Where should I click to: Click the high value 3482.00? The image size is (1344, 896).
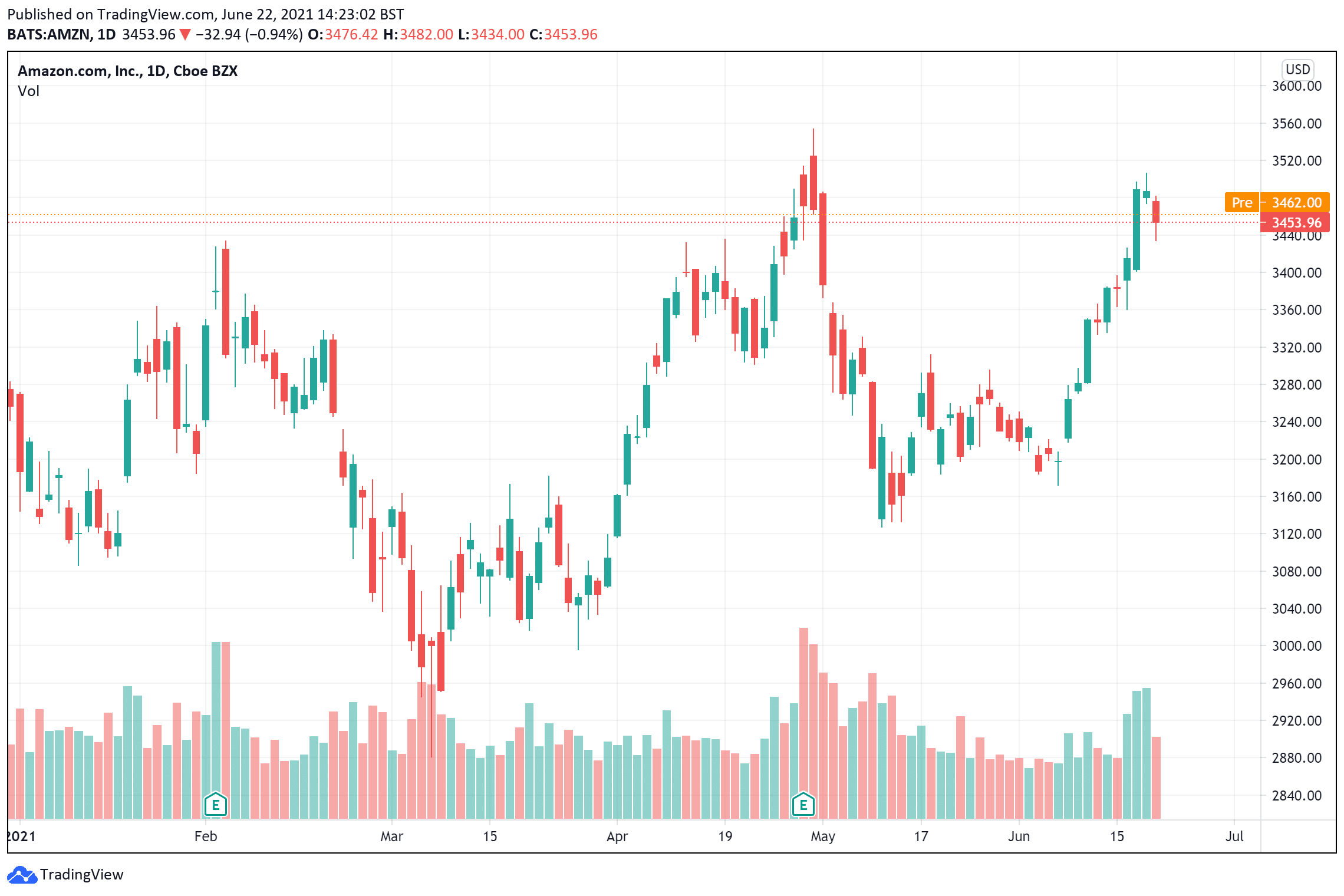click(x=426, y=34)
